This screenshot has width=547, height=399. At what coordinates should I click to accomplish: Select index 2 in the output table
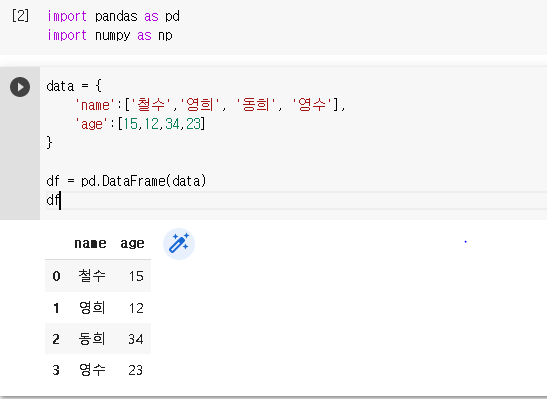56,339
